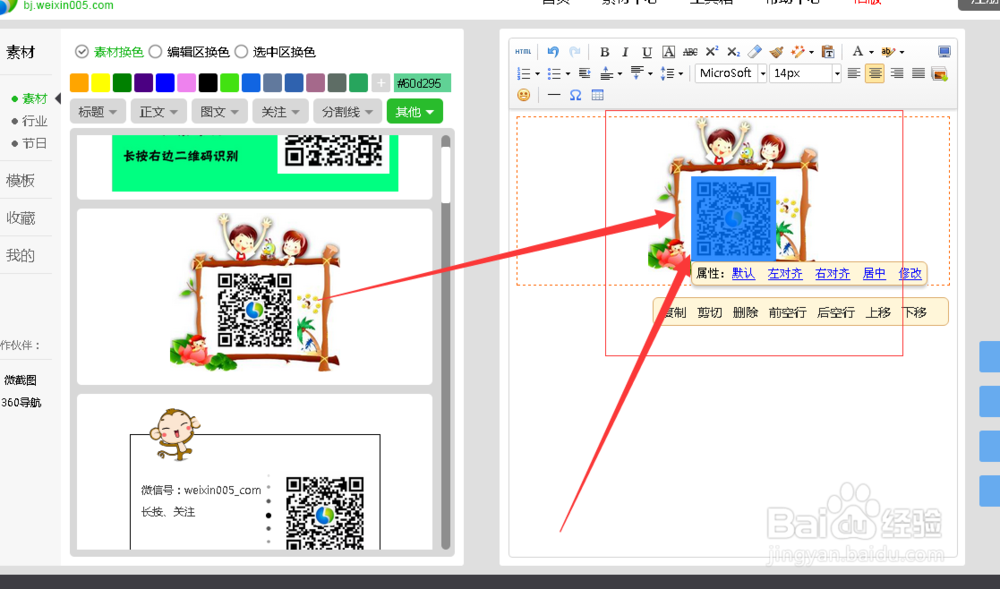Expand 正文 material category
The width and height of the screenshot is (1000, 589).
[x=158, y=112]
